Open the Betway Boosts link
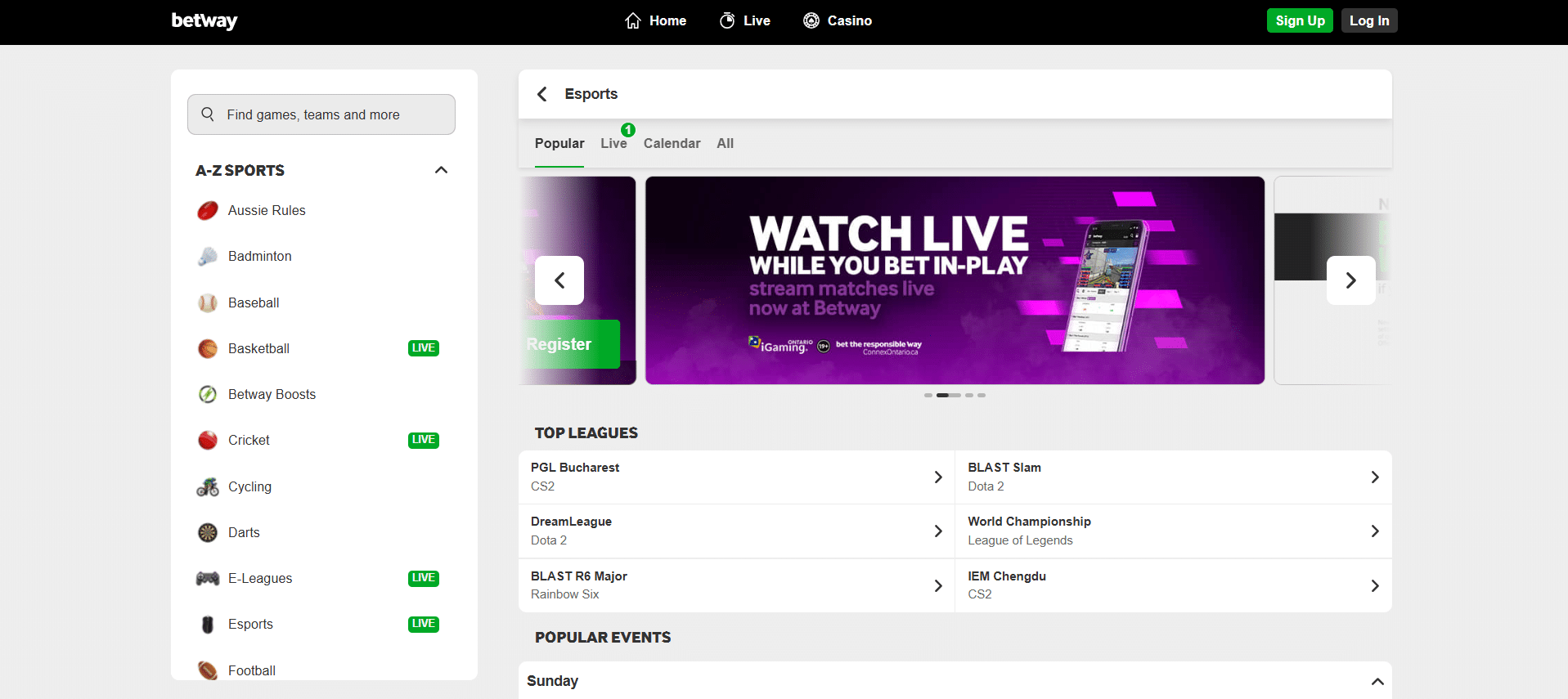The height and width of the screenshot is (699, 1568). point(272,395)
